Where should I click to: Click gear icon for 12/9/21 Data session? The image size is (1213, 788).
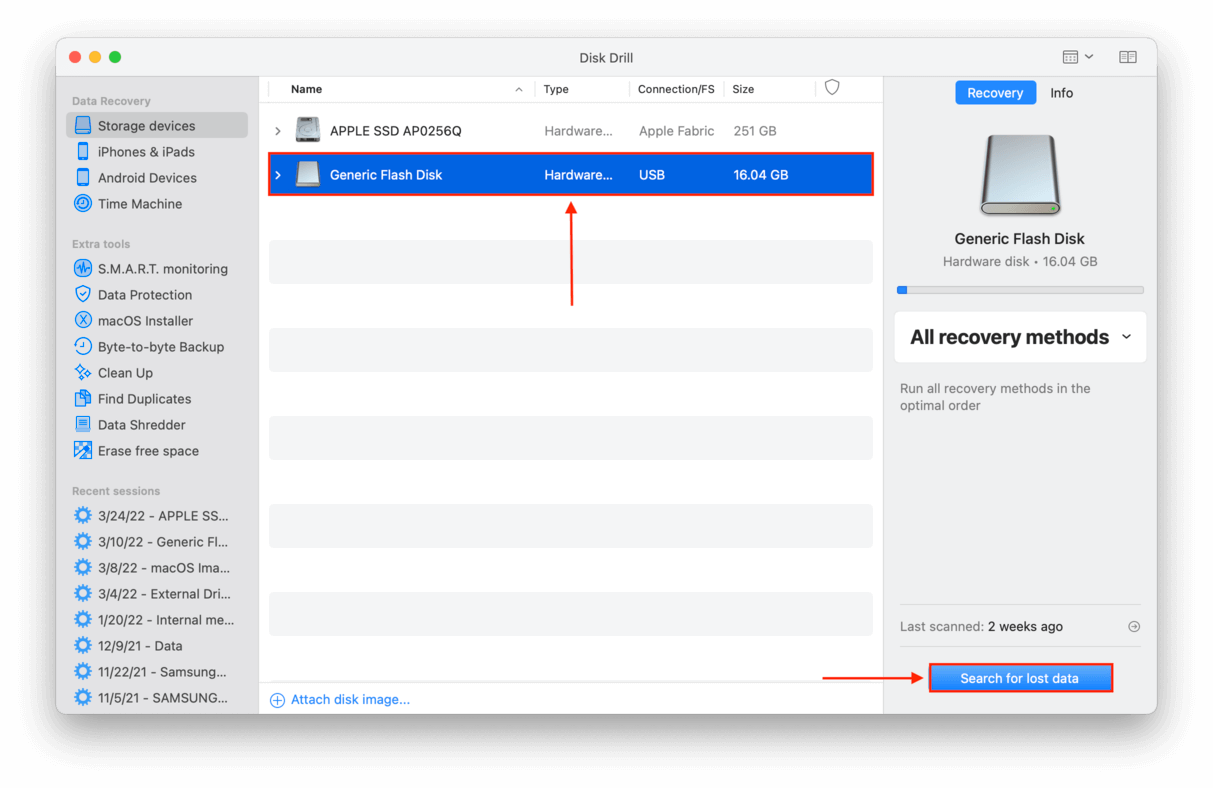pos(83,646)
